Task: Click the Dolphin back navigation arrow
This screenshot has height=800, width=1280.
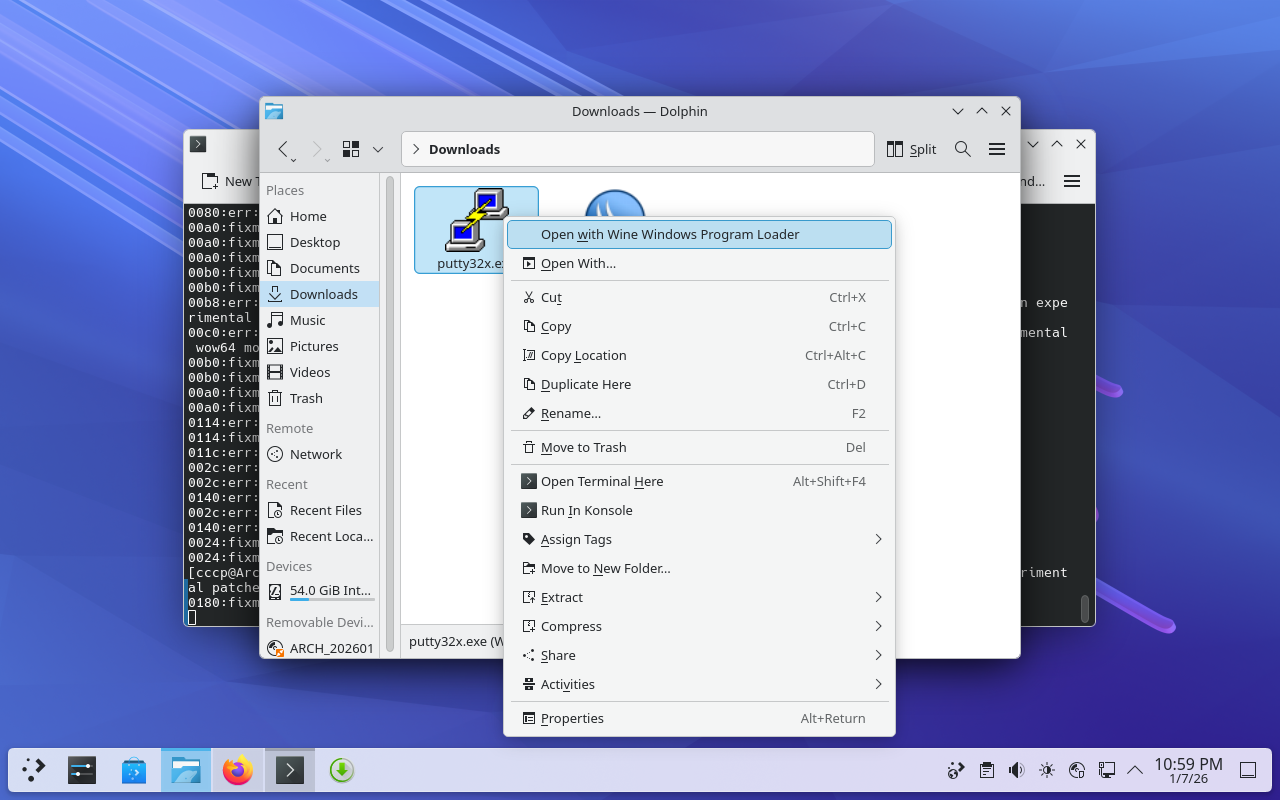Action: click(283, 149)
